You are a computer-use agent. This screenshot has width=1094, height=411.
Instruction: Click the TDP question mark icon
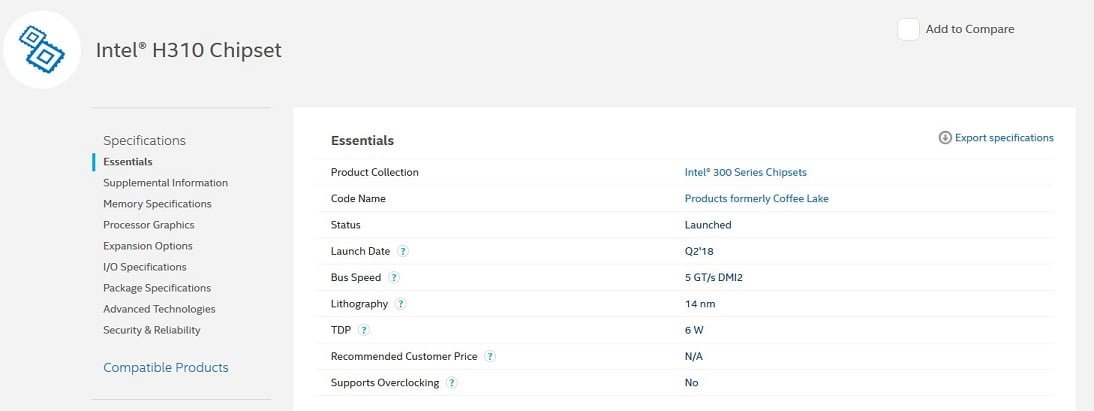[364, 330]
